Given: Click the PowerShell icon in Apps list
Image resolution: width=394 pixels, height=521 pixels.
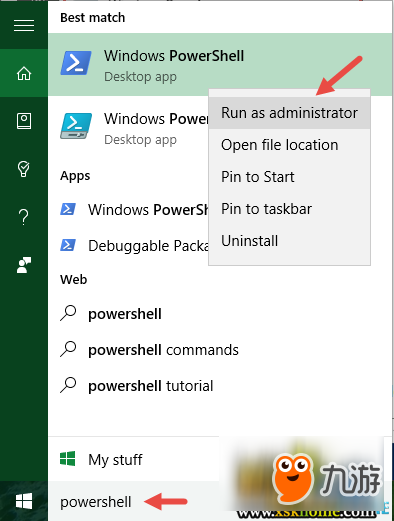Looking at the screenshot, I should point(68,209).
